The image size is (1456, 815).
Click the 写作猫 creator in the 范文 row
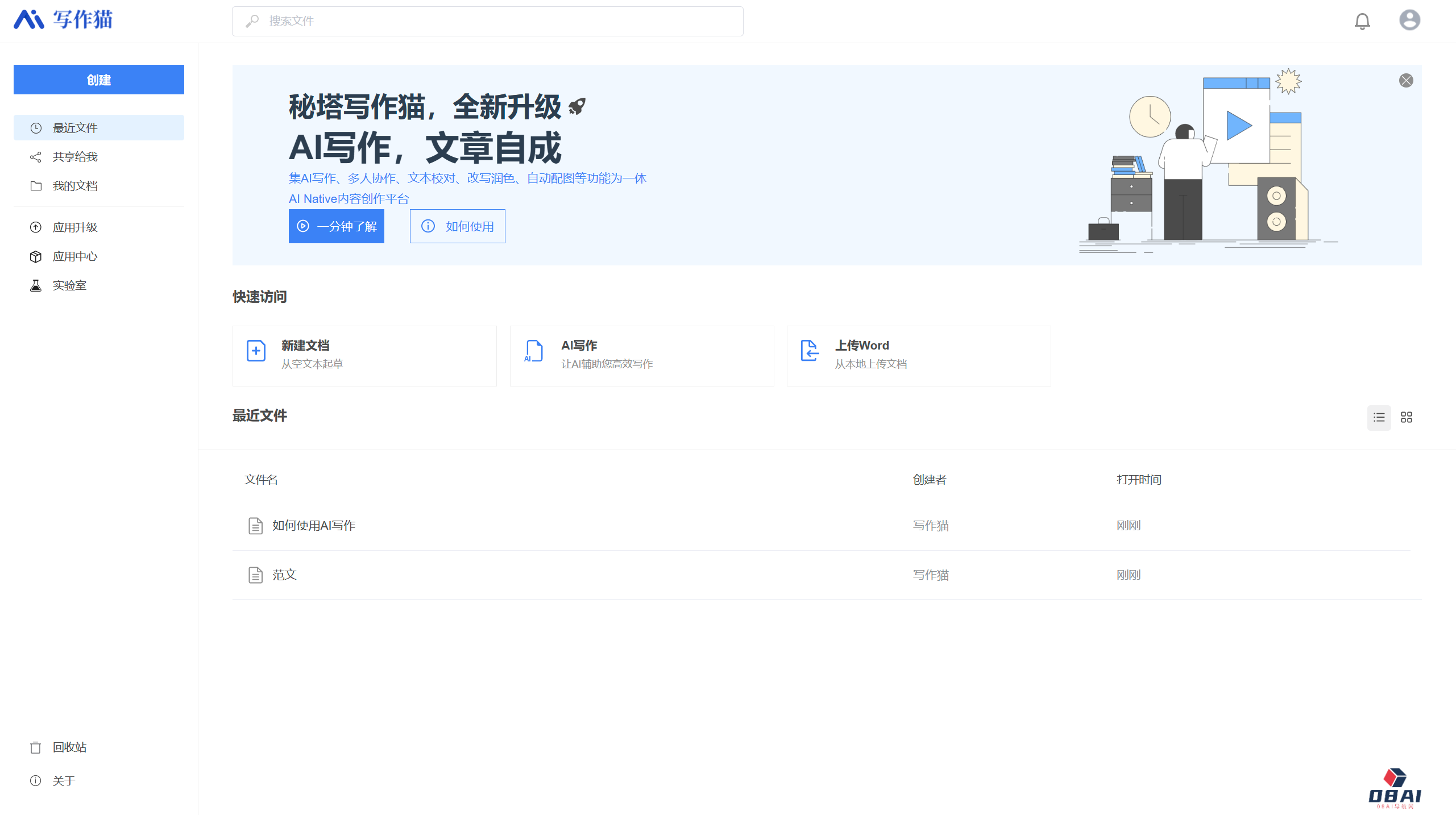coord(931,575)
